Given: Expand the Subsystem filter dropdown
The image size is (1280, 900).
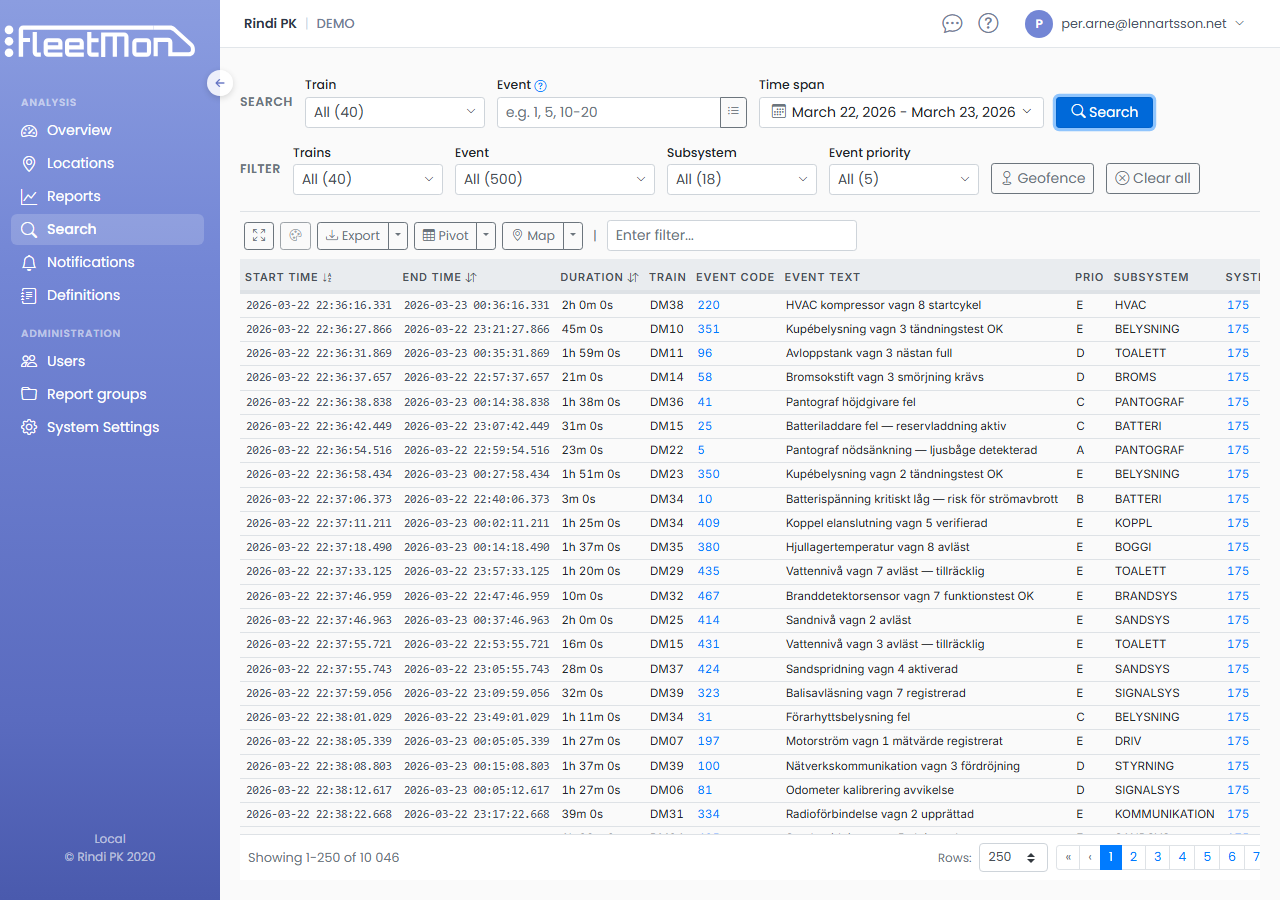Looking at the screenshot, I should 741,179.
